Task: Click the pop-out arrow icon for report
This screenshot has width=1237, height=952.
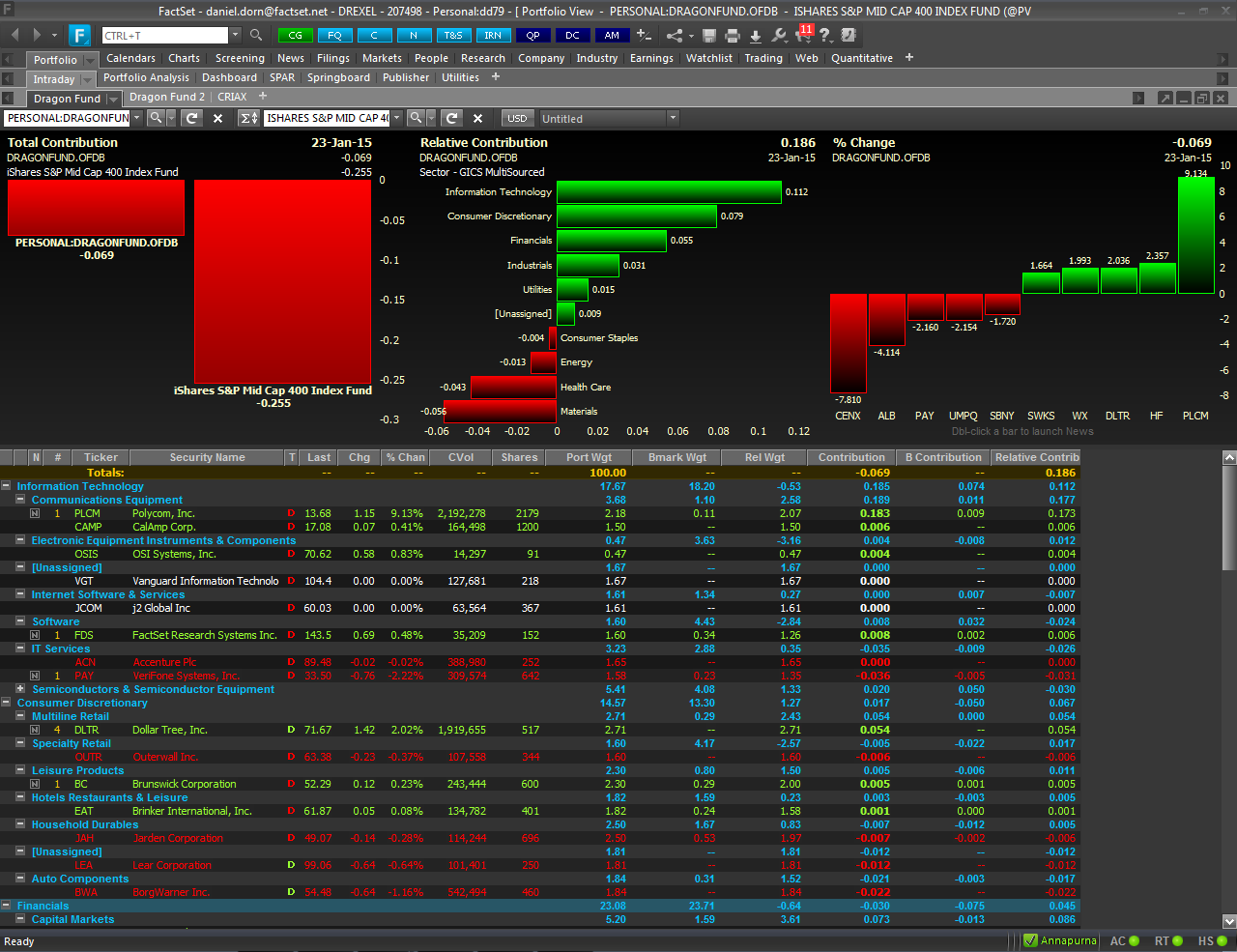Action: tap(1165, 99)
